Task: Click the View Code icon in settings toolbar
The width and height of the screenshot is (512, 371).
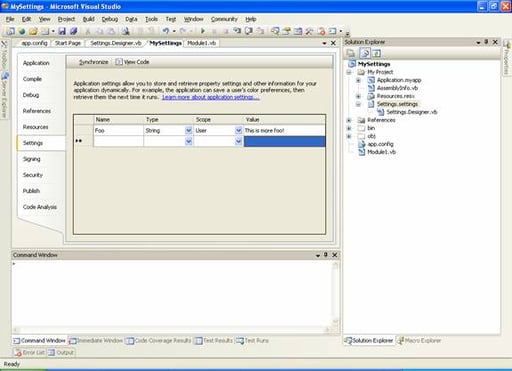Action: coord(119,62)
